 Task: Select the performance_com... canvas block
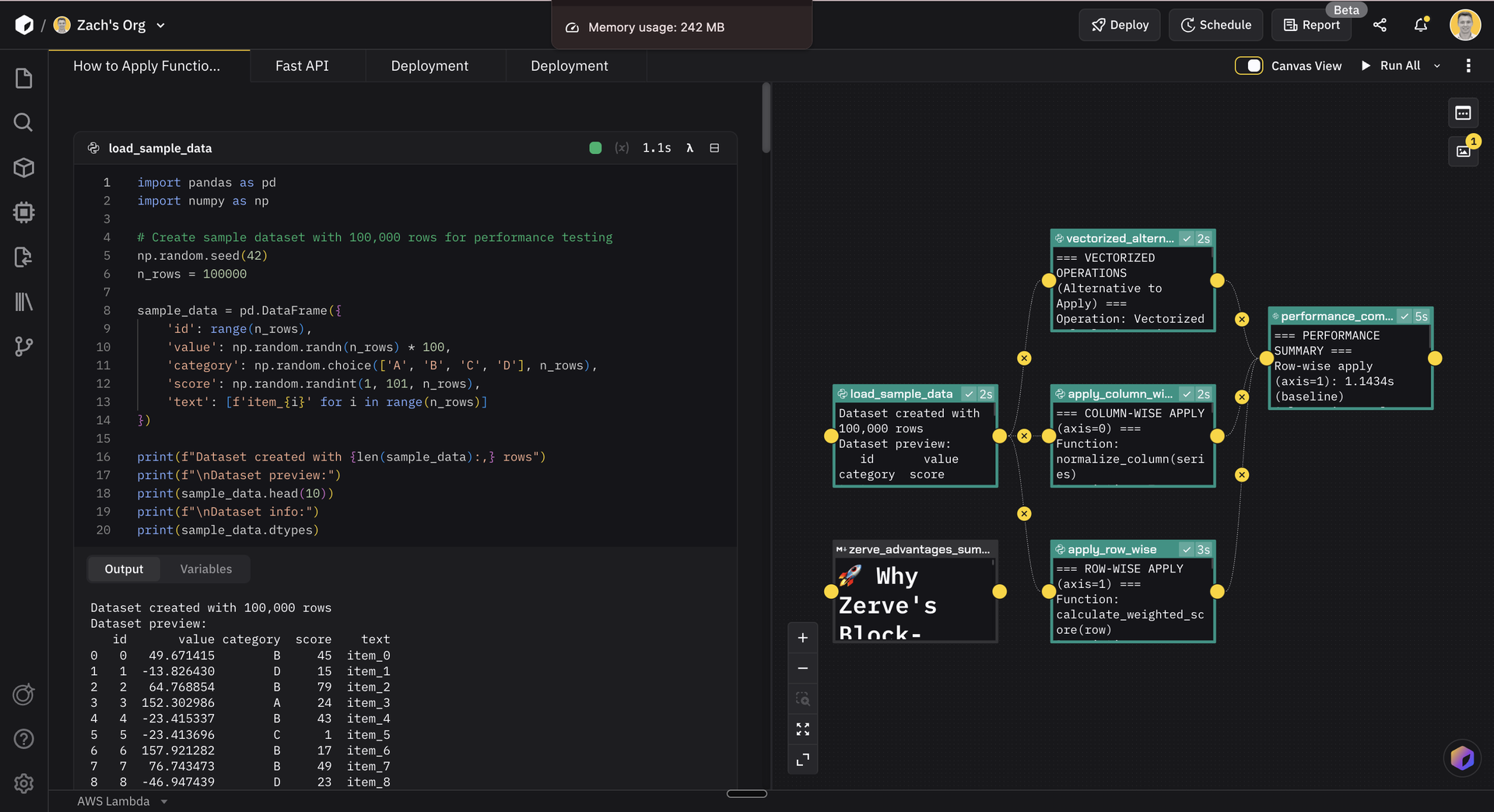click(1351, 359)
